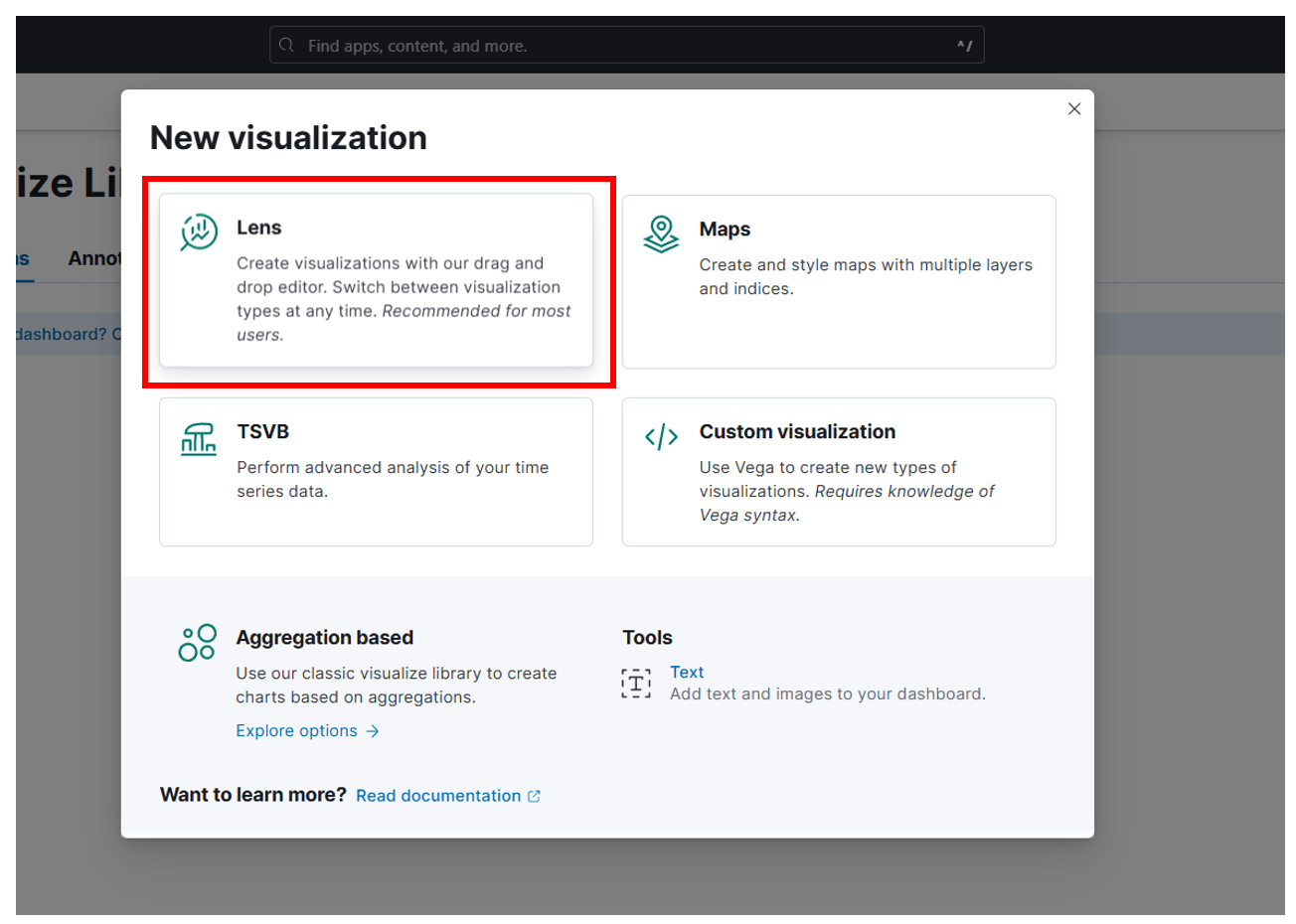Click 'Want to learn more?' text
Screen dimensions: 1296x924
click(252, 795)
